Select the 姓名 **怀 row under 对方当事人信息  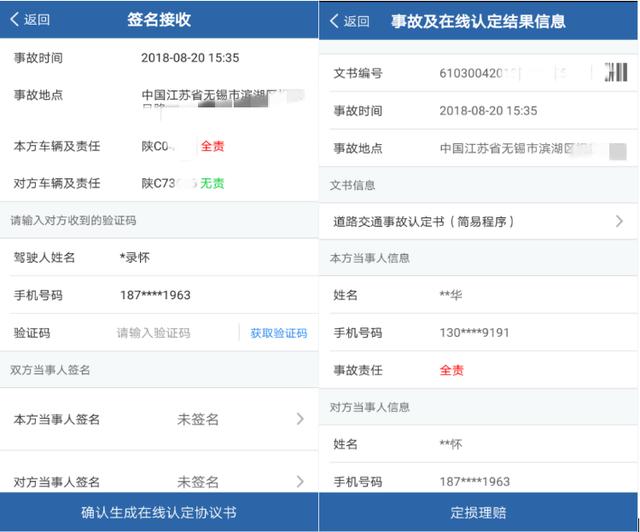point(450,444)
